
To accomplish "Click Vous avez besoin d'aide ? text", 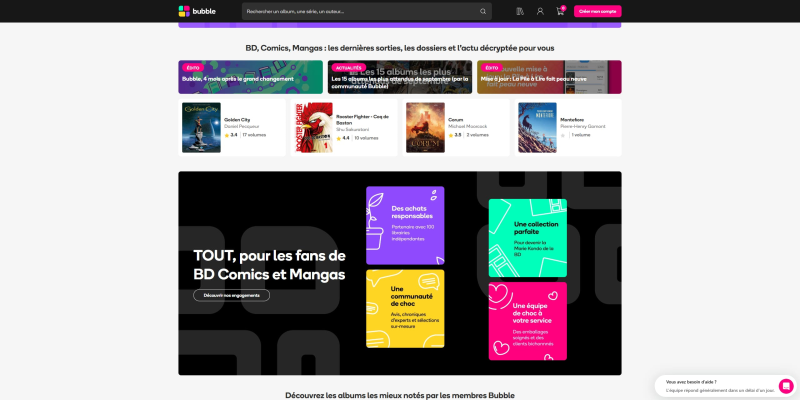I will pos(691,382).
